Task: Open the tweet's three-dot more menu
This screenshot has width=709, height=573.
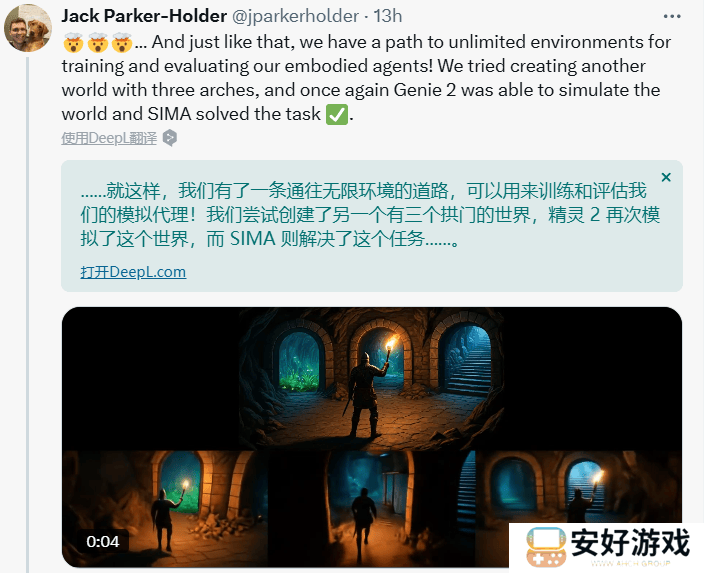Action: point(672,16)
